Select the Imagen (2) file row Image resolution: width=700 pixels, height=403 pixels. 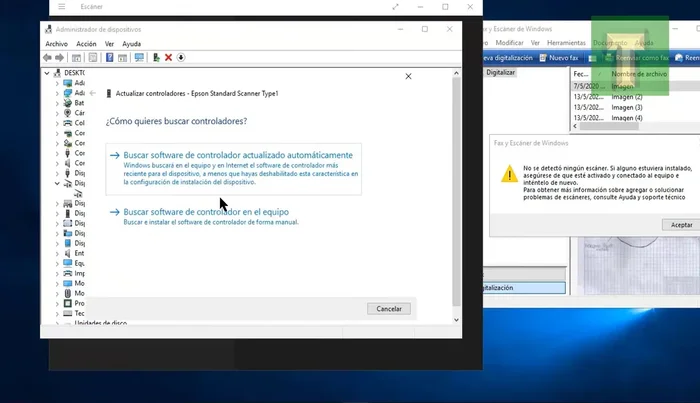point(636,97)
